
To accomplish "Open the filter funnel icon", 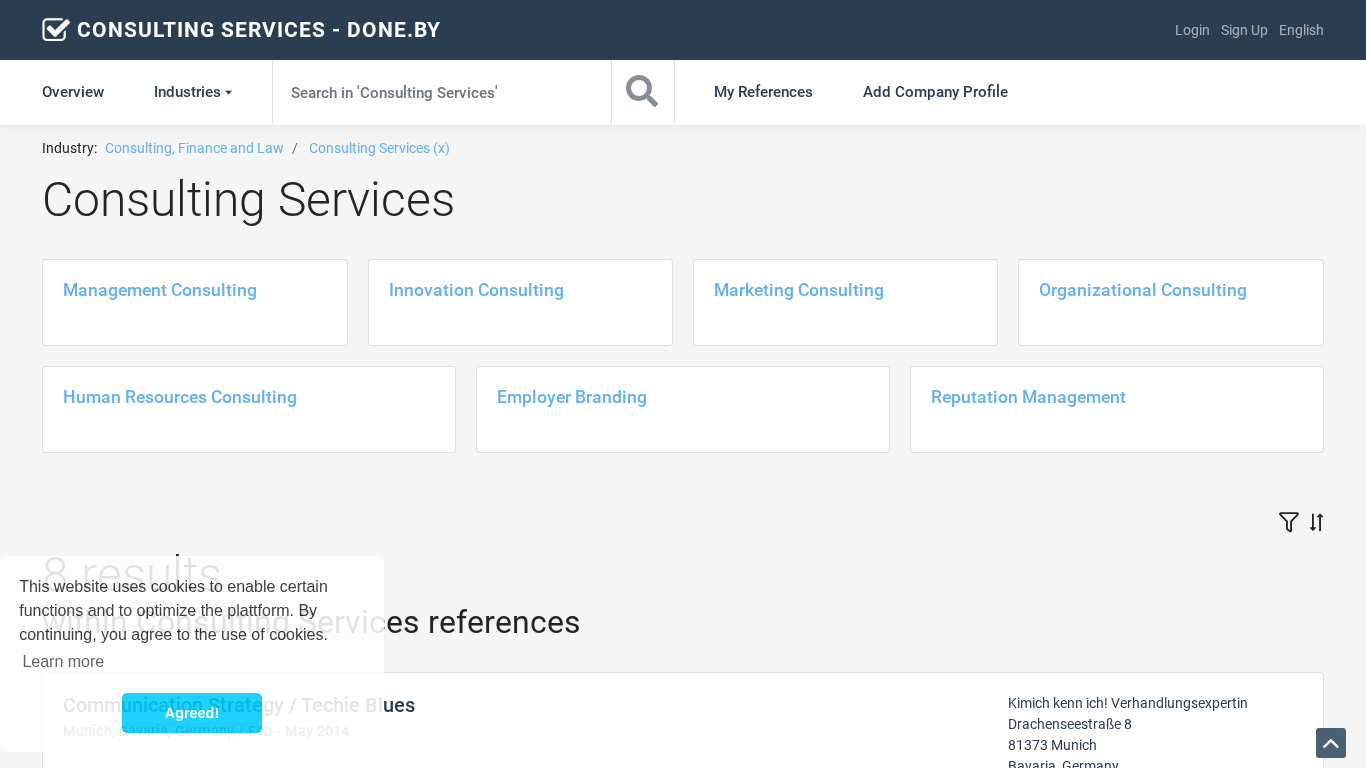I will [1288, 522].
